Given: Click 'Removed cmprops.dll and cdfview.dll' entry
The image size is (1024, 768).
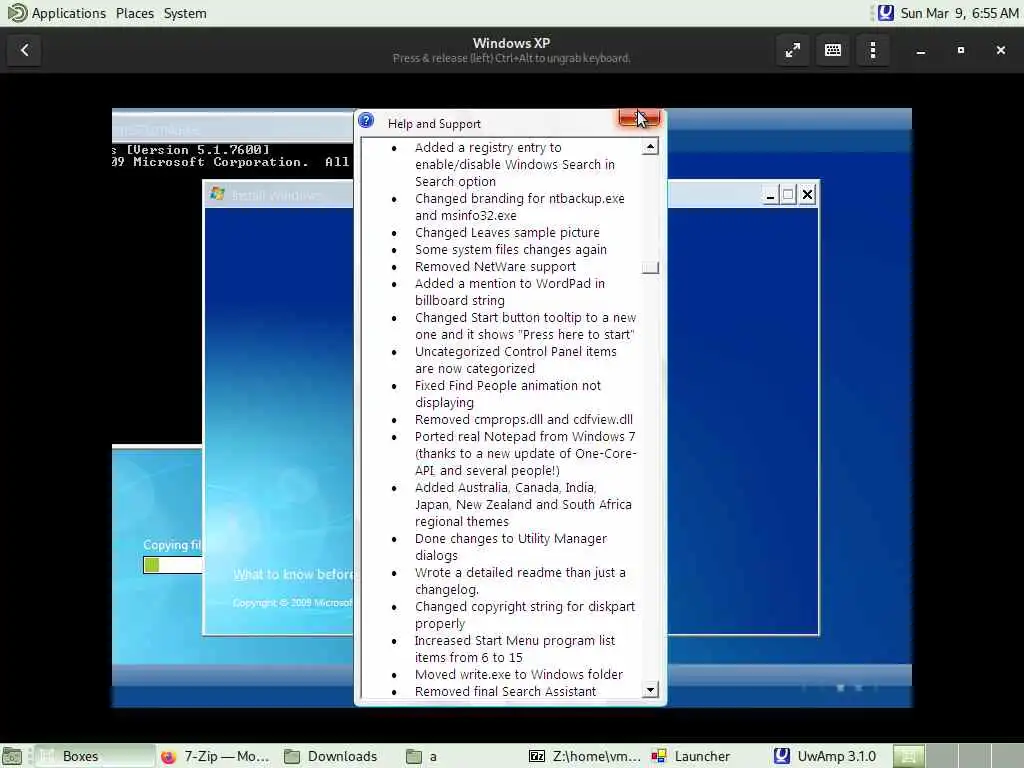Looking at the screenshot, I should tap(524, 419).
